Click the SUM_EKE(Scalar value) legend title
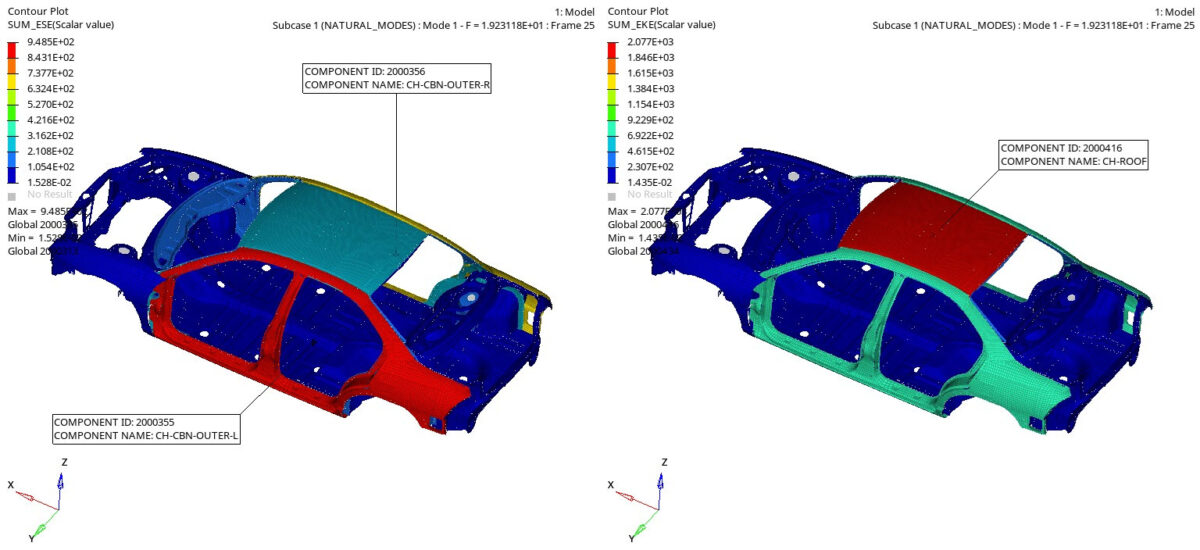 661,24
